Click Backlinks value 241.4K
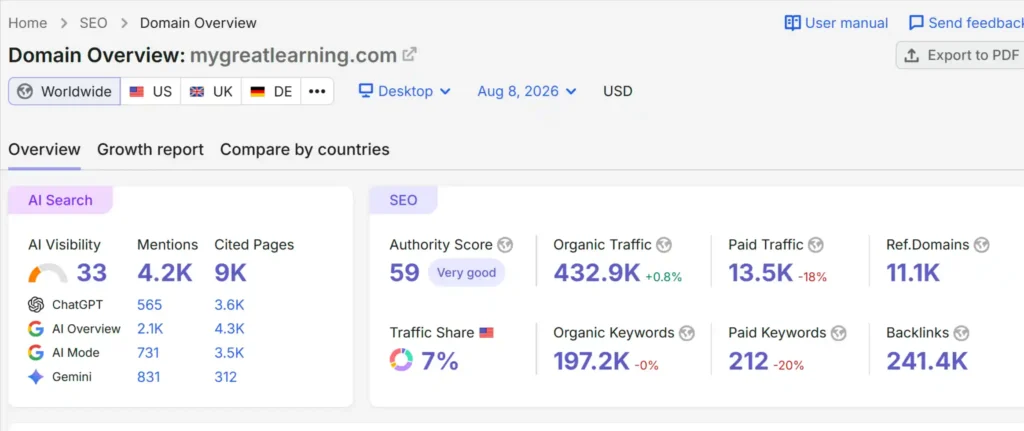This screenshot has height=431, width=1024. (x=927, y=360)
